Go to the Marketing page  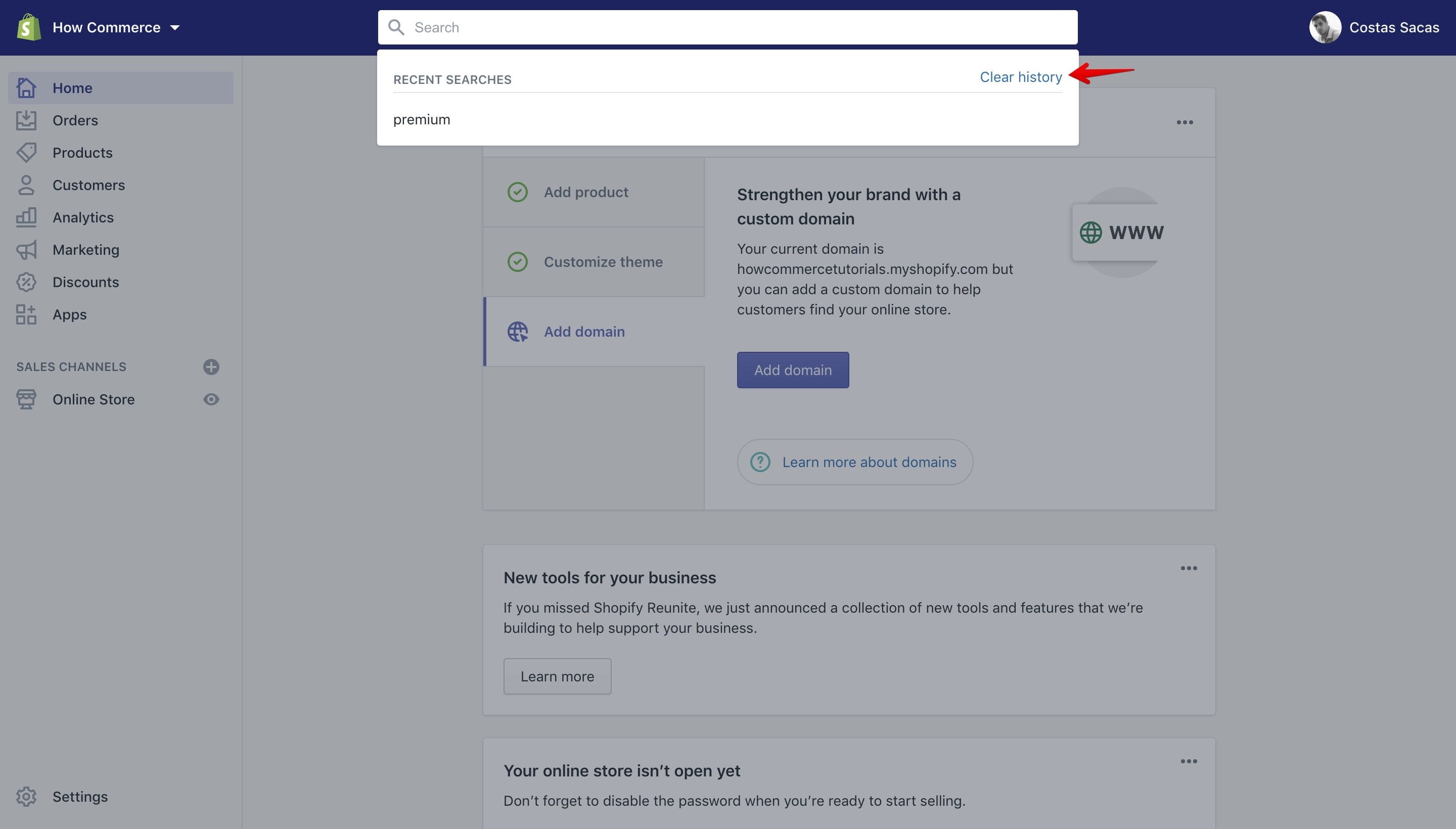(x=86, y=250)
